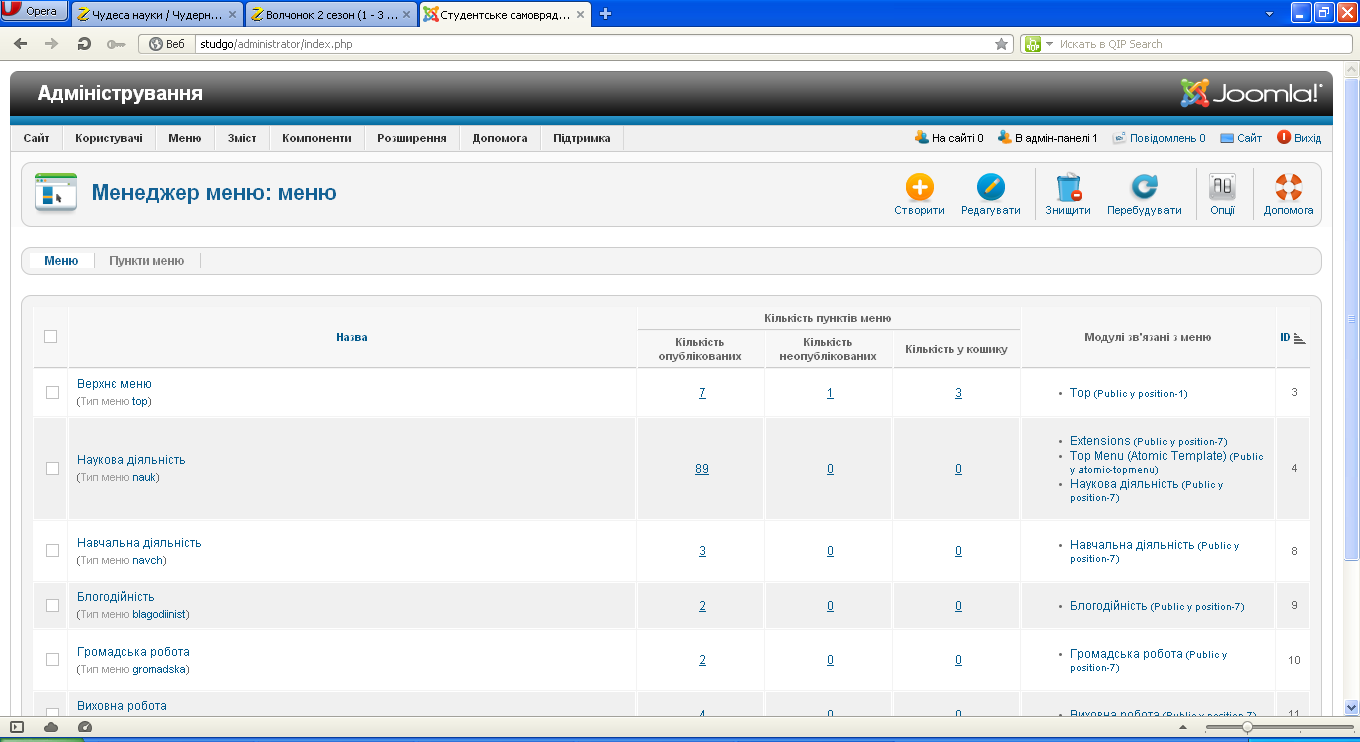Viewport: 1360px width, 742px height.
Task: Close the Студентське самовряд tab
Action: (x=580, y=15)
